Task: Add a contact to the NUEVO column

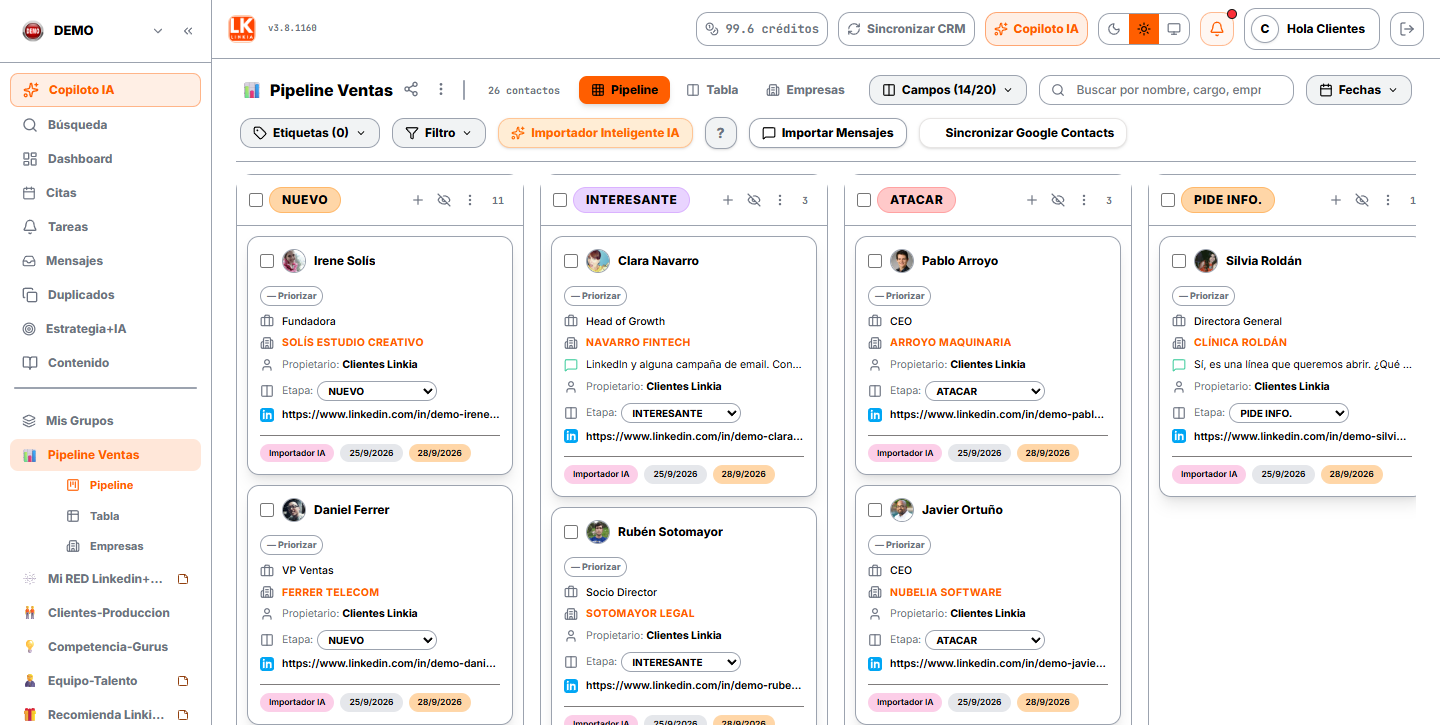Action: [x=418, y=200]
